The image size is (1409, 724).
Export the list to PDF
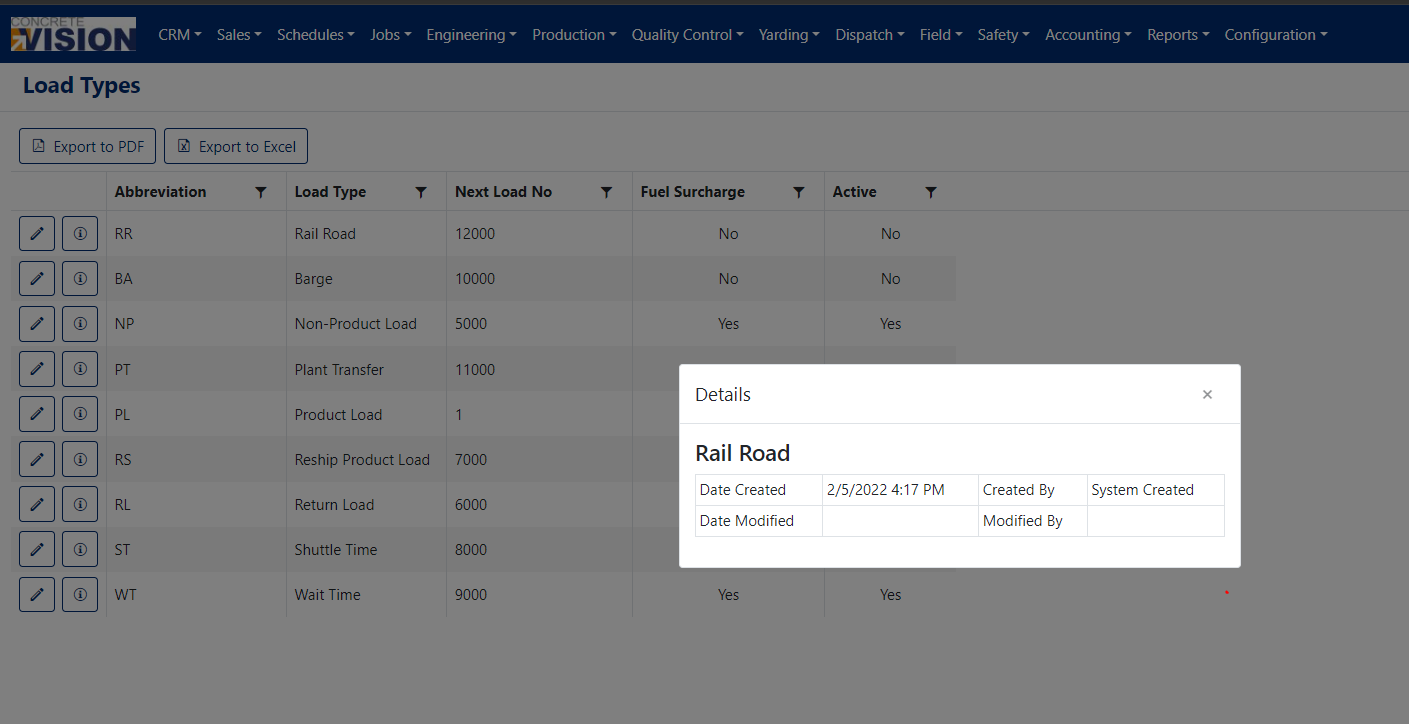pyautogui.click(x=87, y=146)
